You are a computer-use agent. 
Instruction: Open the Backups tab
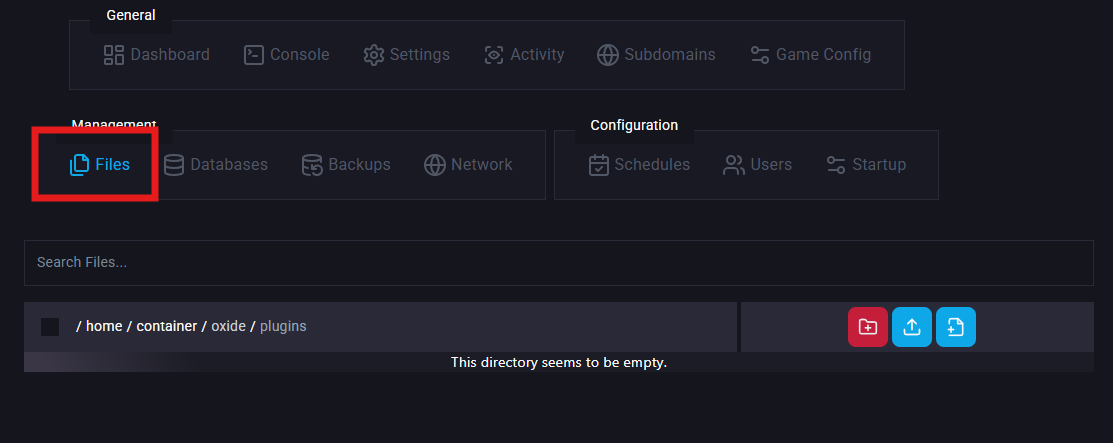click(x=346, y=165)
